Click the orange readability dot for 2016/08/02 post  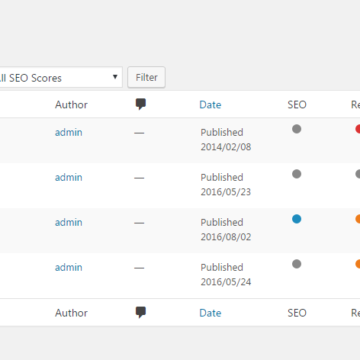pyautogui.click(x=358, y=219)
